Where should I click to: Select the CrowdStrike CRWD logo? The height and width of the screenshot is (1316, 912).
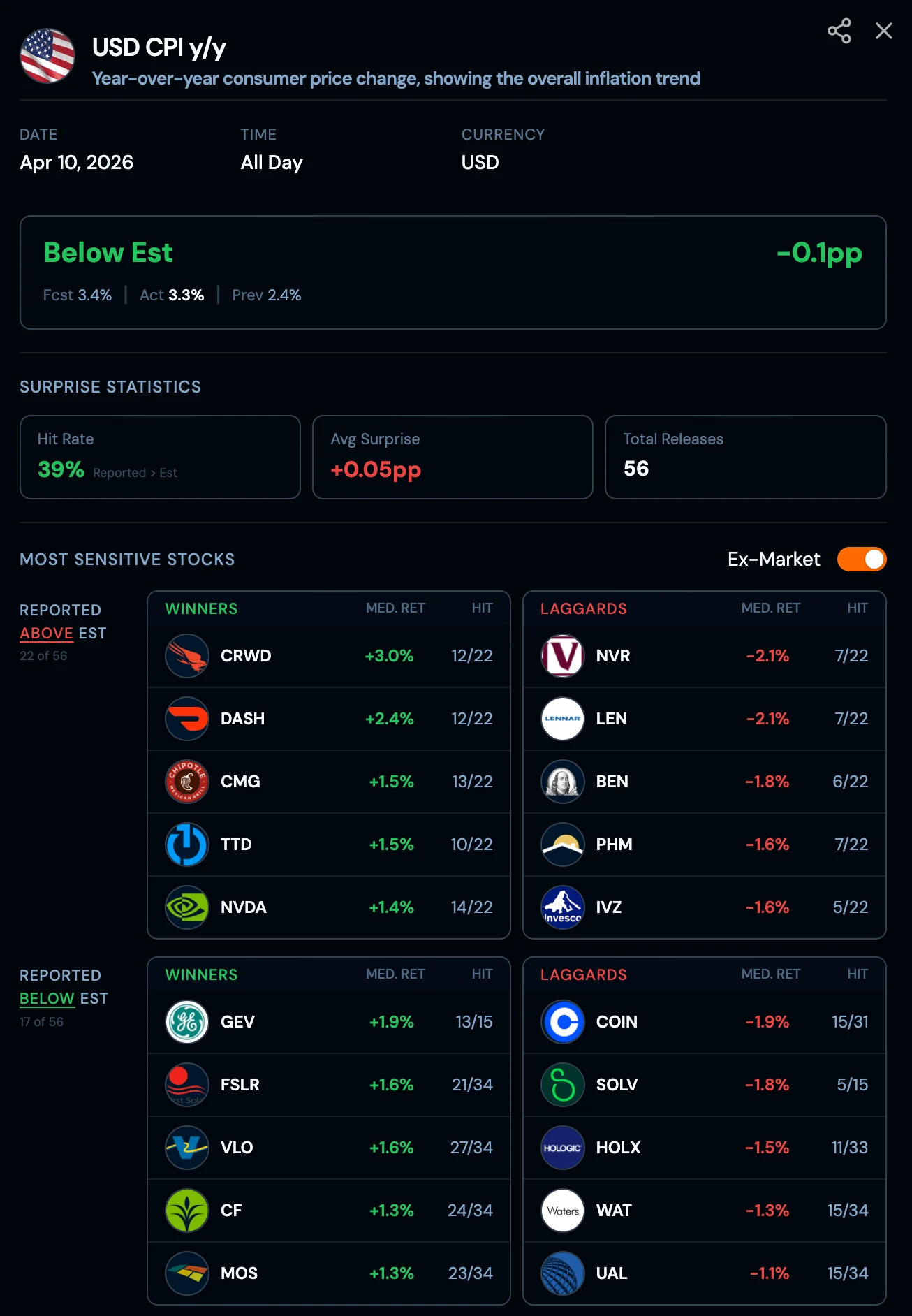coord(186,656)
